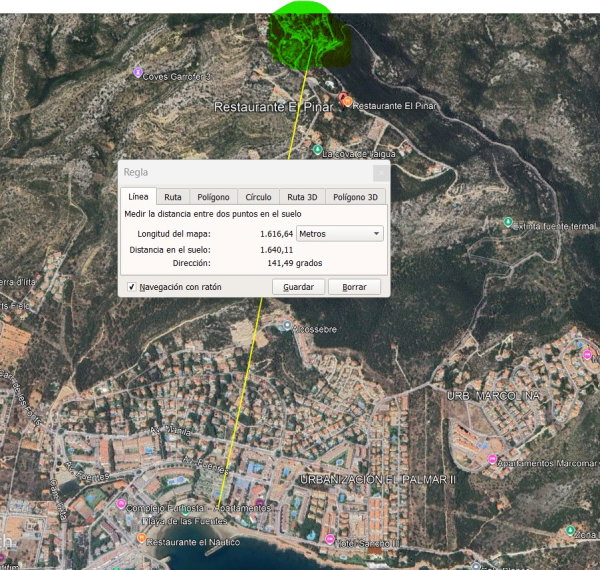Image resolution: width=600 pixels, height=570 pixels.
Task: Close the Regla dialog window
Action: pyautogui.click(x=379, y=172)
